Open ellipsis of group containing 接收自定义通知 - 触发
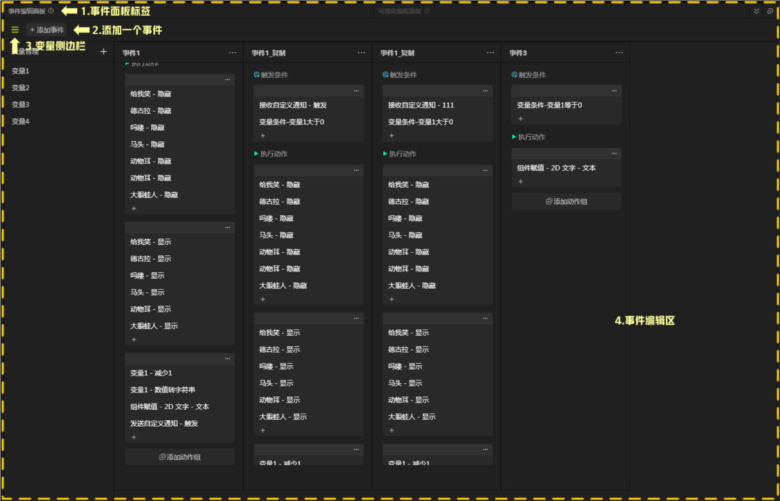 pos(356,91)
